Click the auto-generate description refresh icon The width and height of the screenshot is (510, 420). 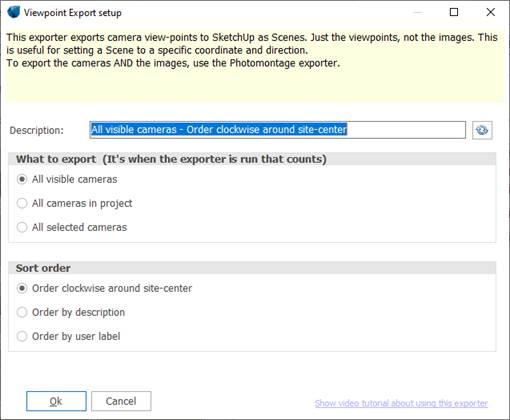click(x=482, y=130)
